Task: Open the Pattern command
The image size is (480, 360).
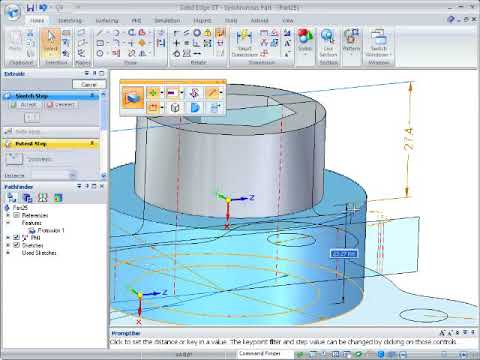Action: (x=351, y=42)
